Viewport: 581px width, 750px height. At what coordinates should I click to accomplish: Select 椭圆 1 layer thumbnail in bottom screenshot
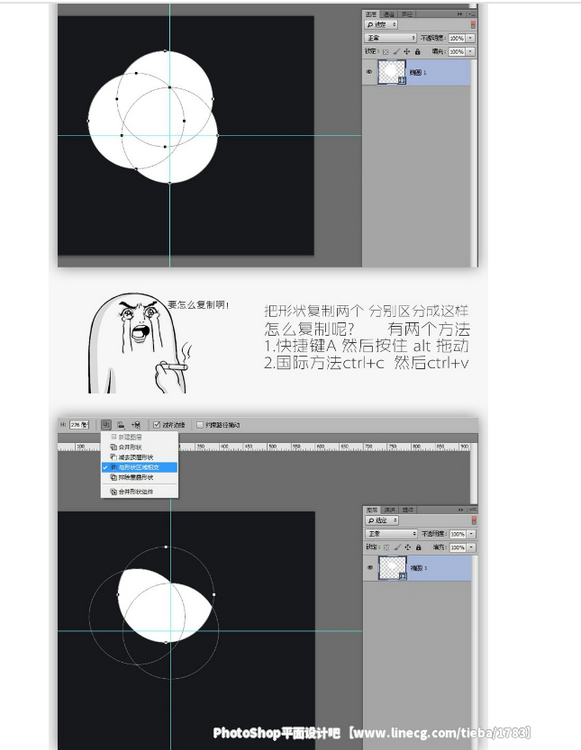[x=393, y=568]
